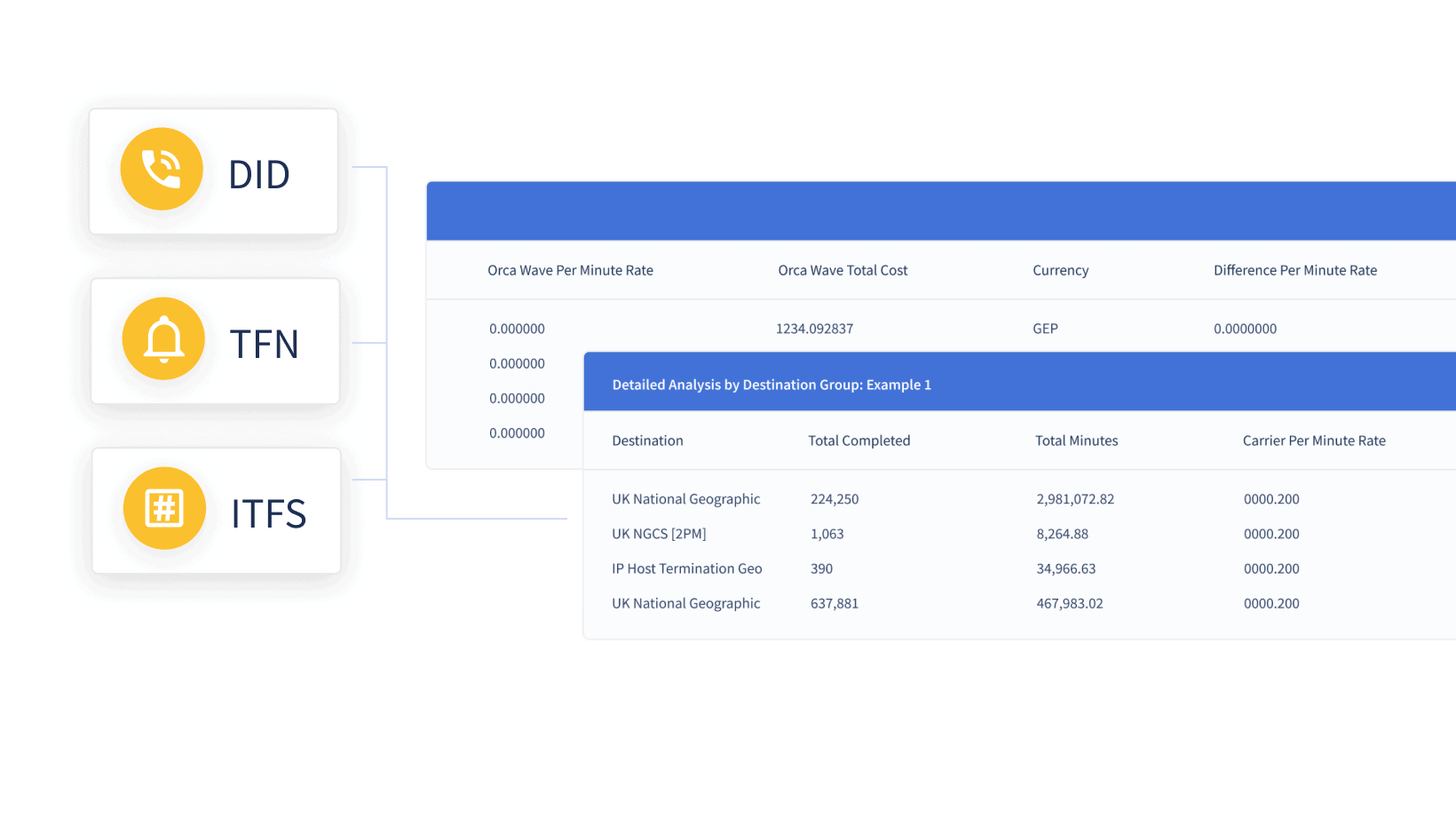Click the Detailed Analysis by Destination Group title
The width and height of the screenshot is (1456, 818).
coord(772,385)
